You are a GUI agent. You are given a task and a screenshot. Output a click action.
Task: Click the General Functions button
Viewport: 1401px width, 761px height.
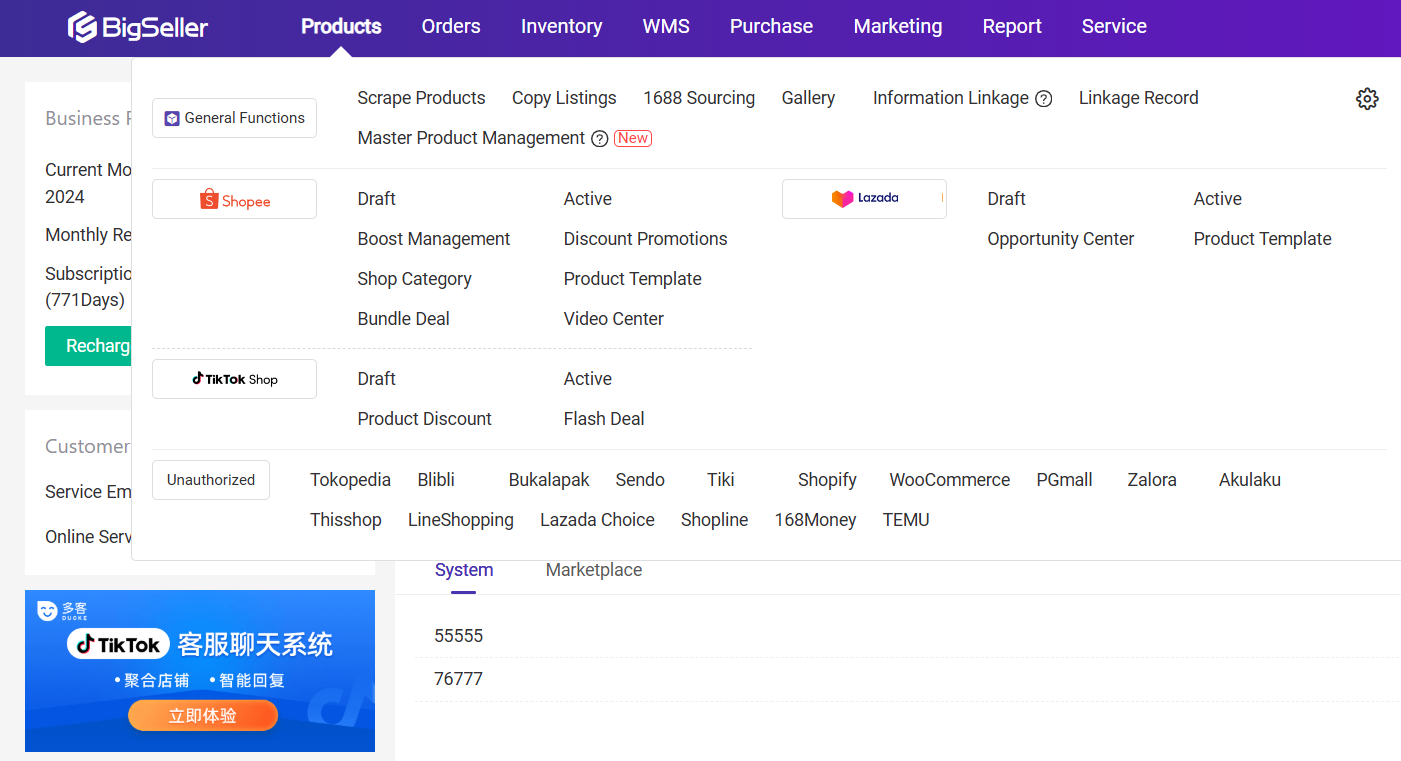[x=234, y=118]
